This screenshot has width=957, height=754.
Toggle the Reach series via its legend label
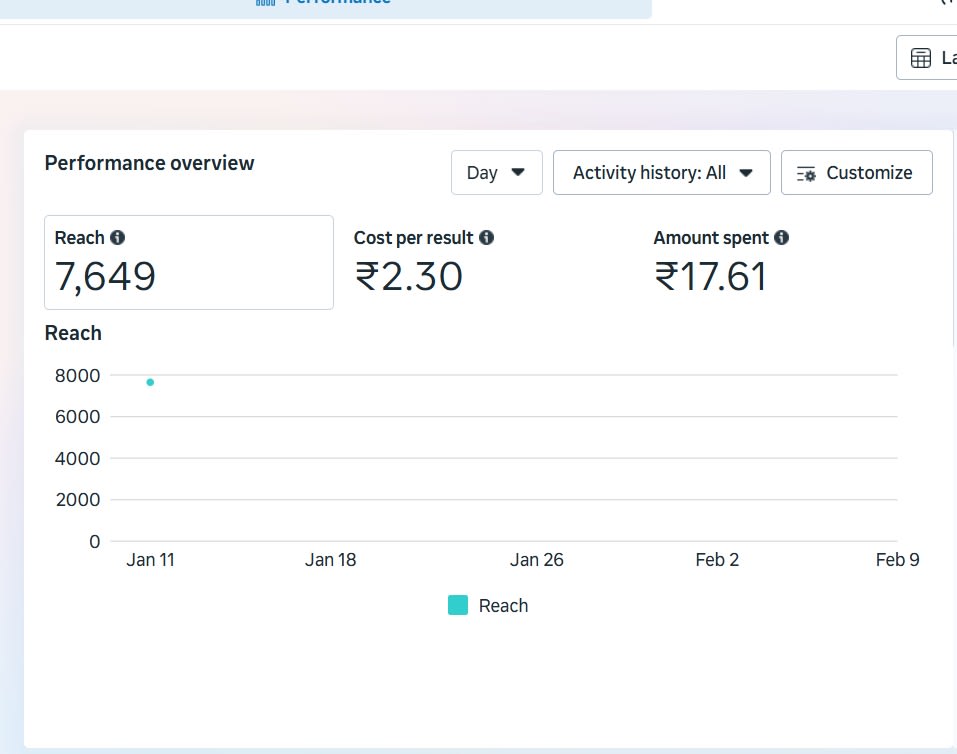[x=503, y=606]
